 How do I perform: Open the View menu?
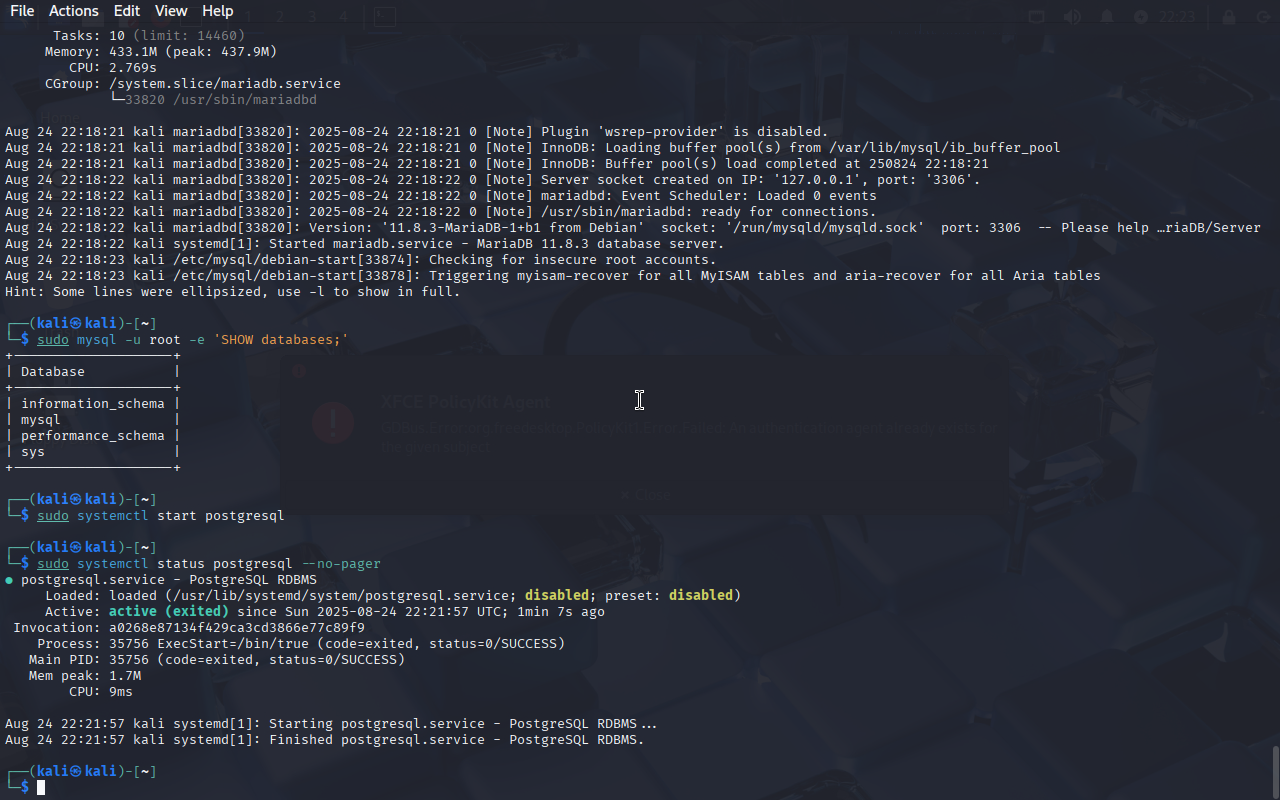tap(171, 11)
